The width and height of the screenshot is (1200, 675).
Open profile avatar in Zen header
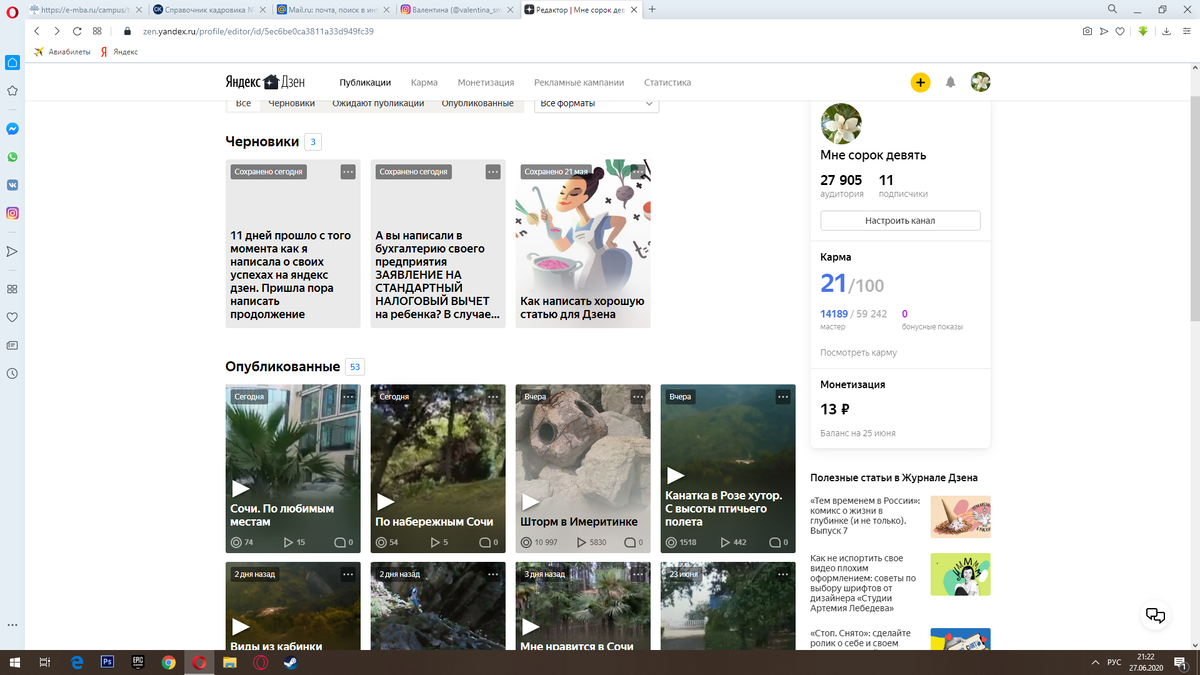coord(981,82)
